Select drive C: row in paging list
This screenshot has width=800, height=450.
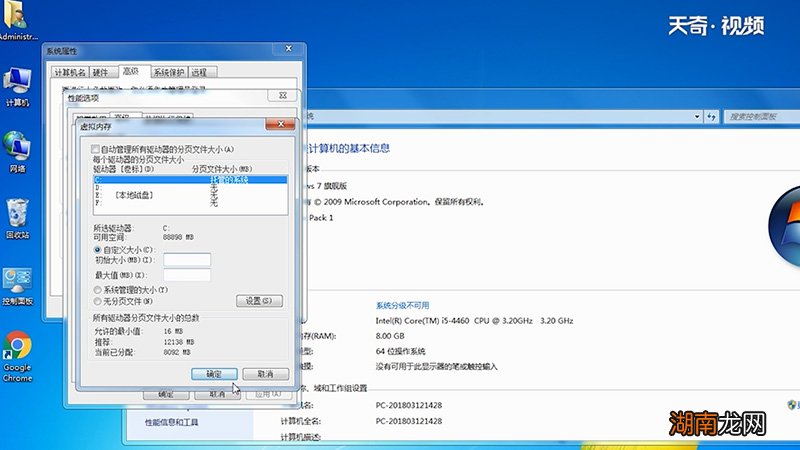pyautogui.click(x=190, y=180)
